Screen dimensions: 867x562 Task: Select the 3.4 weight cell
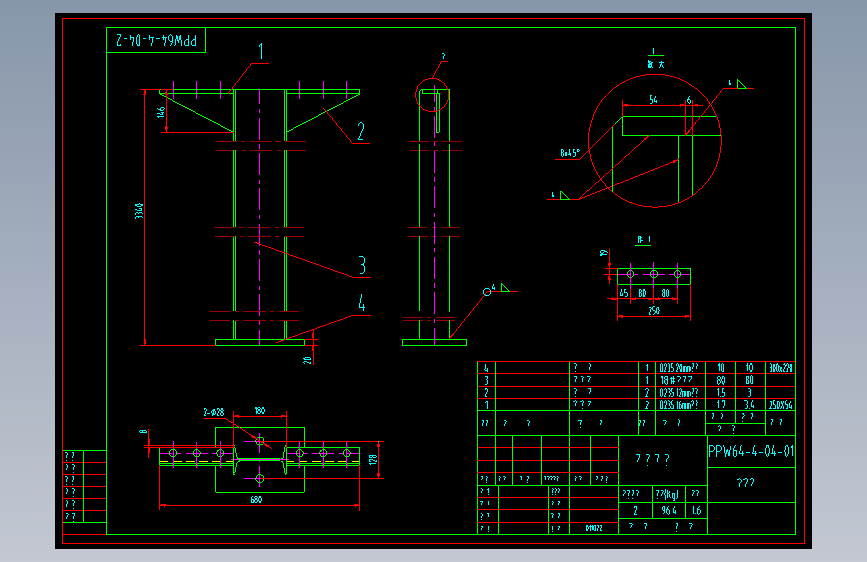pyautogui.click(x=749, y=405)
